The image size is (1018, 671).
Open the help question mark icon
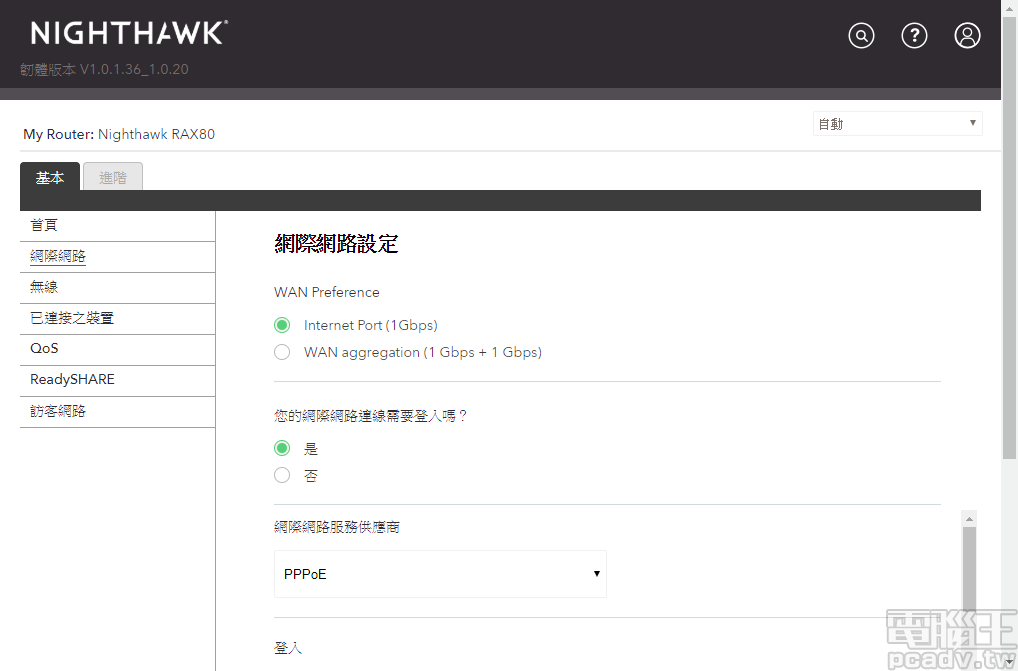tap(914, 36)
